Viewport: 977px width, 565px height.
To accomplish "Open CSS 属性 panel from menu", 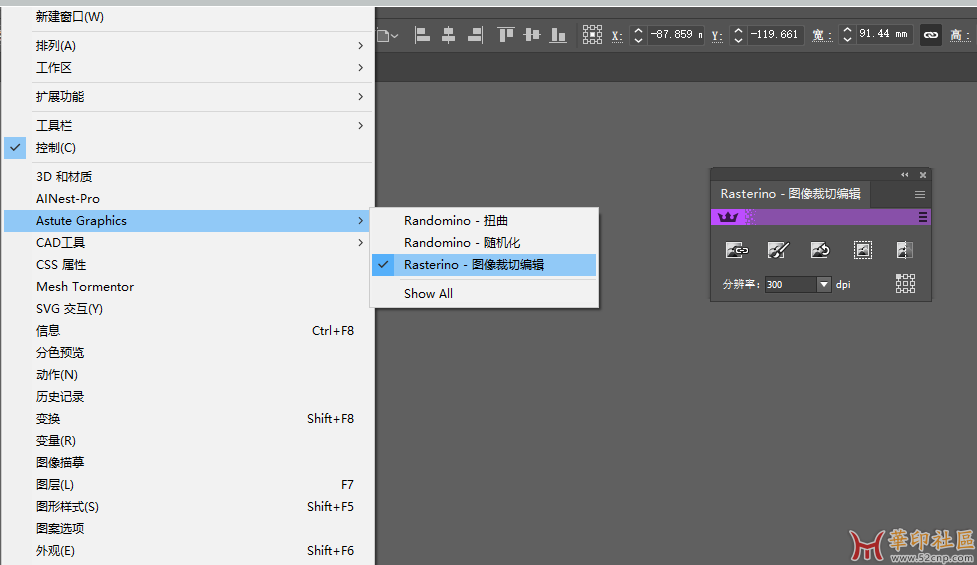I will pyautogui.click(x=188, y=265).
